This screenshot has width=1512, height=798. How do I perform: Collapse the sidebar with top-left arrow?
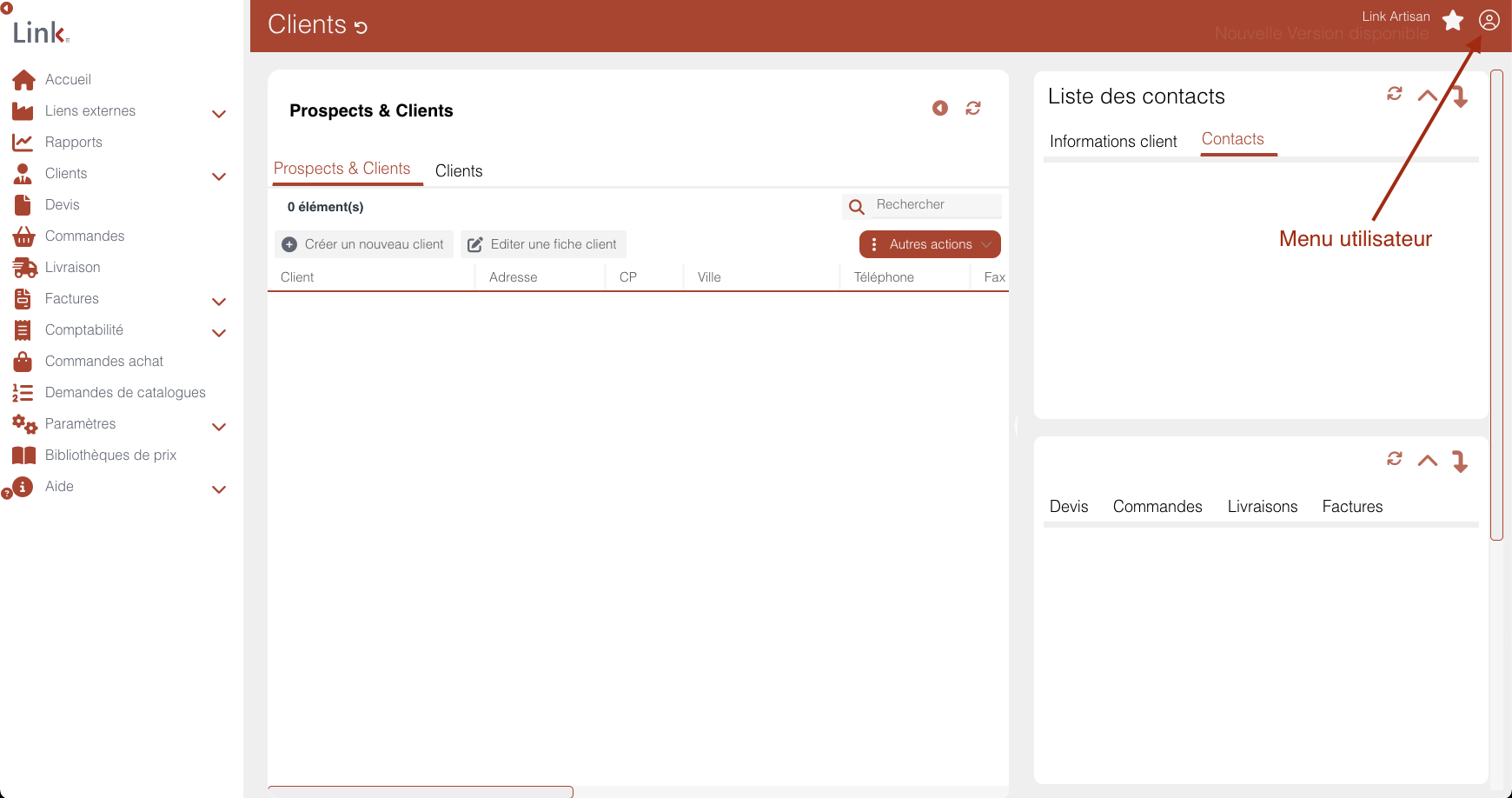(6, 8)
